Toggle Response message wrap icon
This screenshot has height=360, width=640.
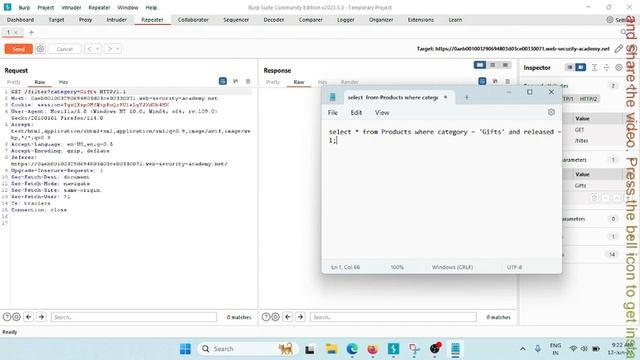pyautogui.click(x=482, y=81)
